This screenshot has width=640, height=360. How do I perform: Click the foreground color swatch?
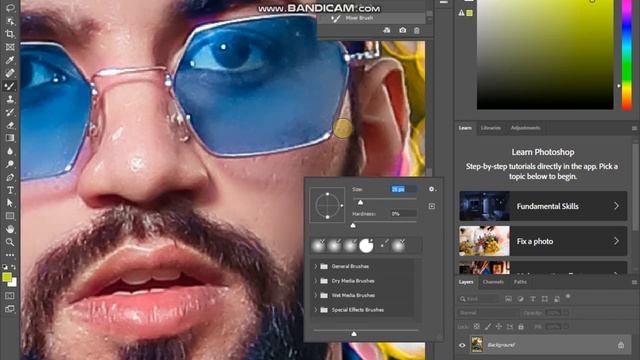(7, 277)
